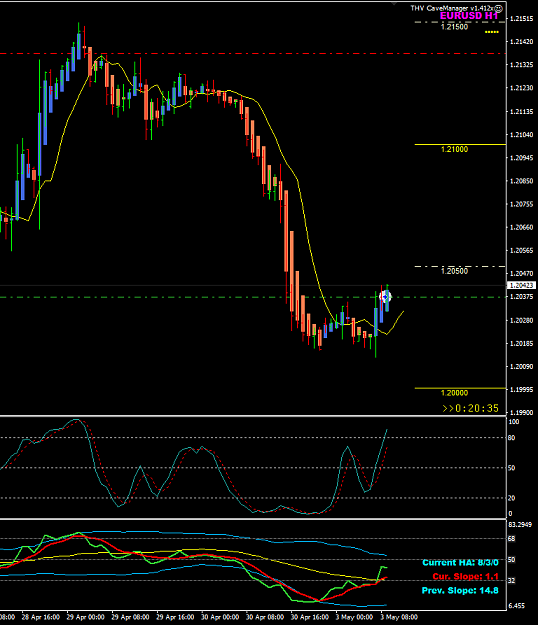Click the 20 level on stochastic scale
The image size is (538, 625).
point(512,498)
